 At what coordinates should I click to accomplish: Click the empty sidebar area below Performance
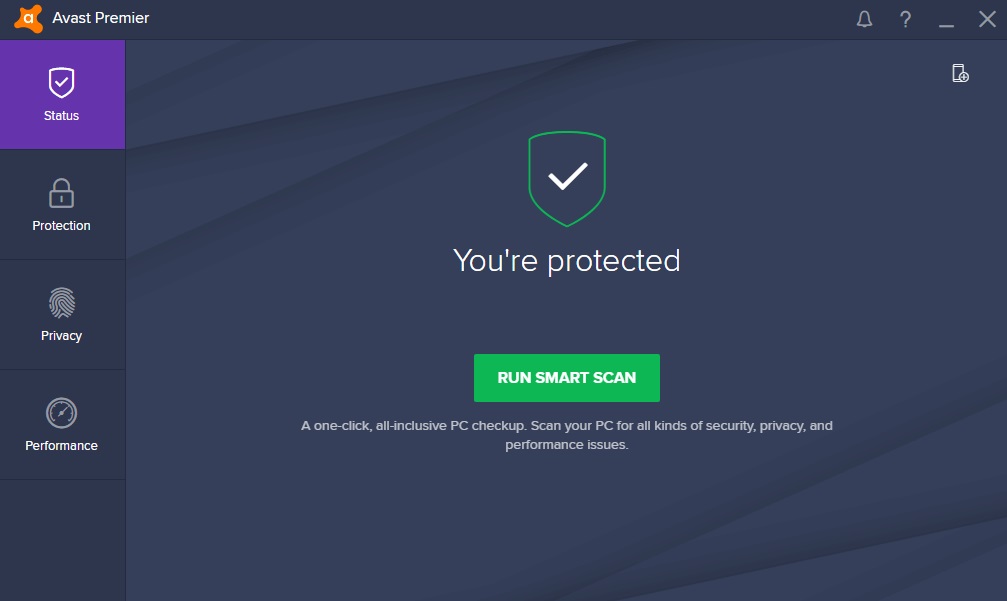click(62, 540)
